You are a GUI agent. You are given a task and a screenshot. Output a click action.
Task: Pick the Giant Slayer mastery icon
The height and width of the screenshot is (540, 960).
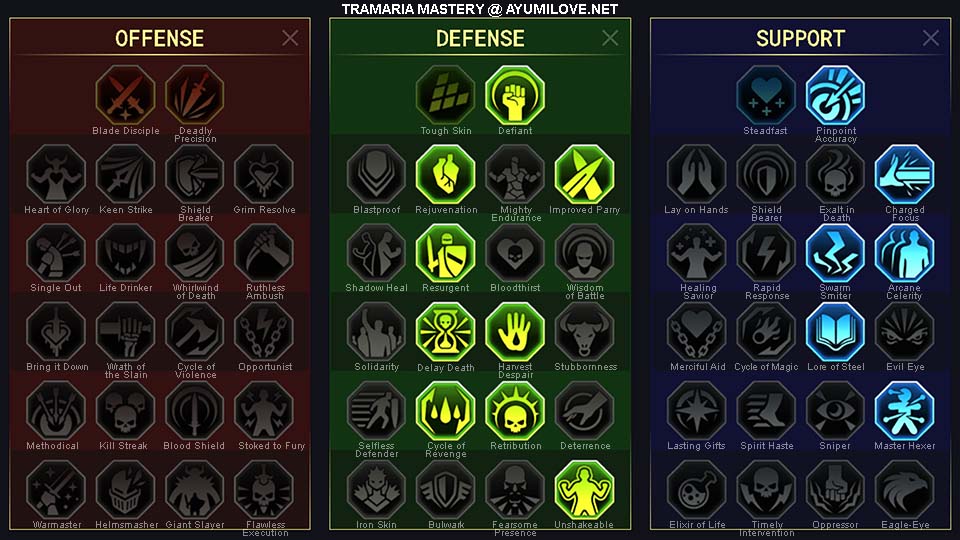pyautogui.click(x=195, y=490)
